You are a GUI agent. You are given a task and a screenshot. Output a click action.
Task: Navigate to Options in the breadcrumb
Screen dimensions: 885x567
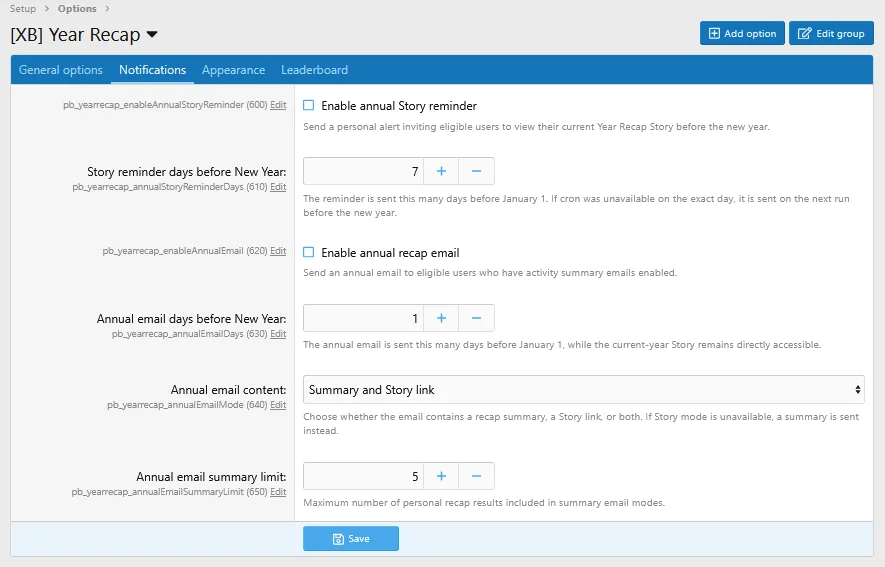77,8
